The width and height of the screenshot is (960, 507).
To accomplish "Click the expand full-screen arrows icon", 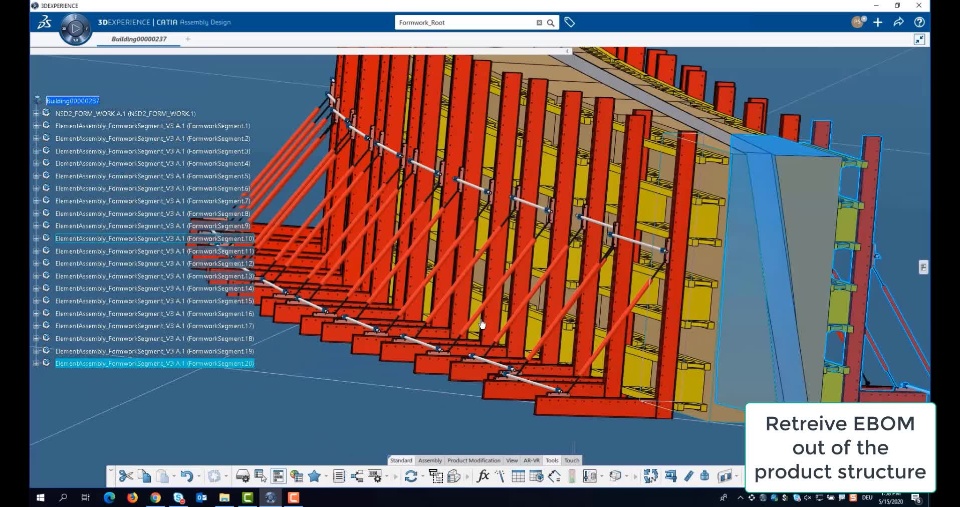I will tap(920, 39).
